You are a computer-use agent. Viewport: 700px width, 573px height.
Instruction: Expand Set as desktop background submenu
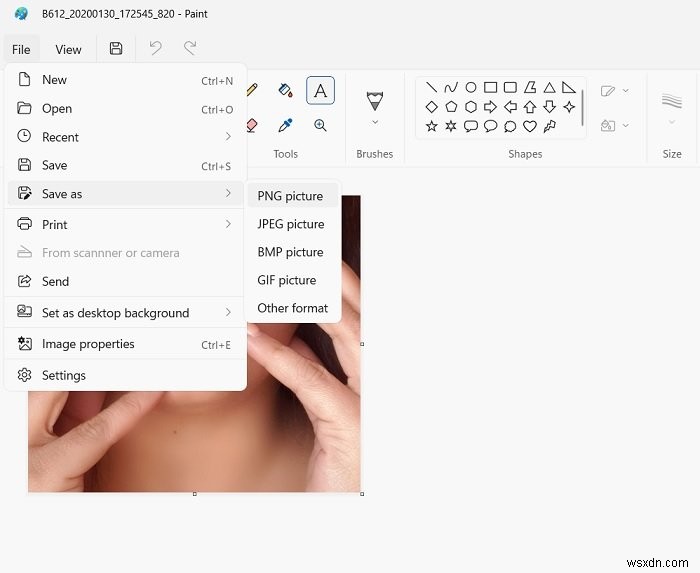click(228, 312)
